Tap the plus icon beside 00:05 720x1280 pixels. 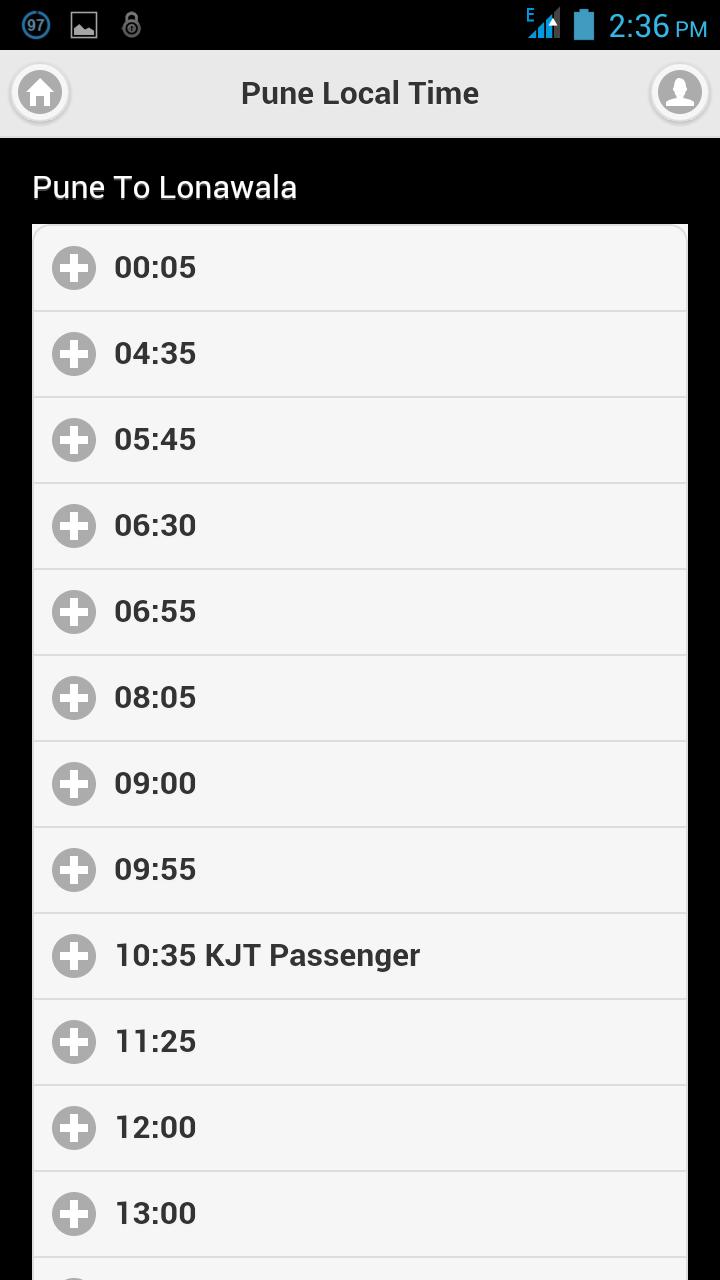(x=74, y=268)
